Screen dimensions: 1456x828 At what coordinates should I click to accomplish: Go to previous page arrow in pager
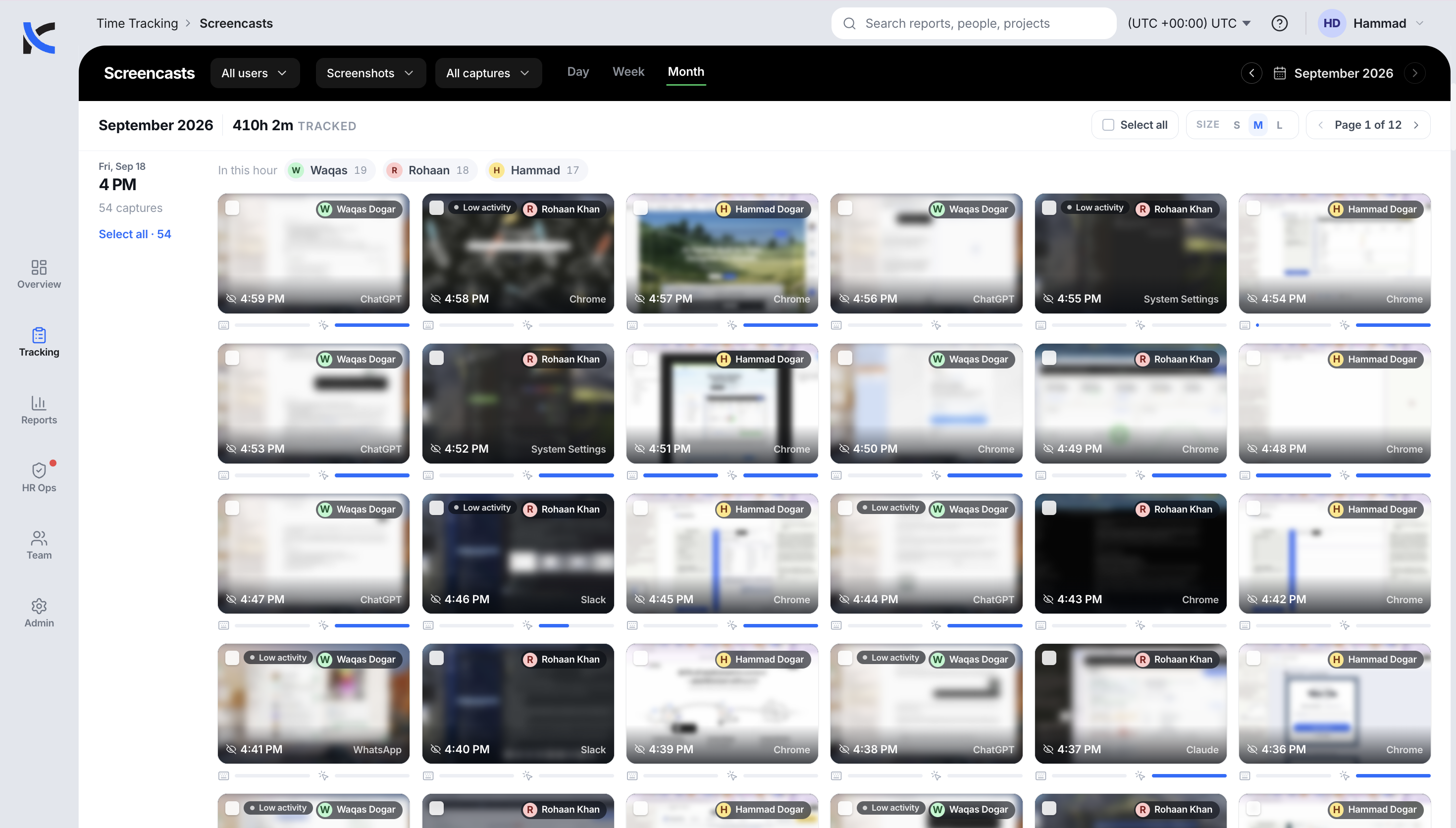click(1321, 125)
